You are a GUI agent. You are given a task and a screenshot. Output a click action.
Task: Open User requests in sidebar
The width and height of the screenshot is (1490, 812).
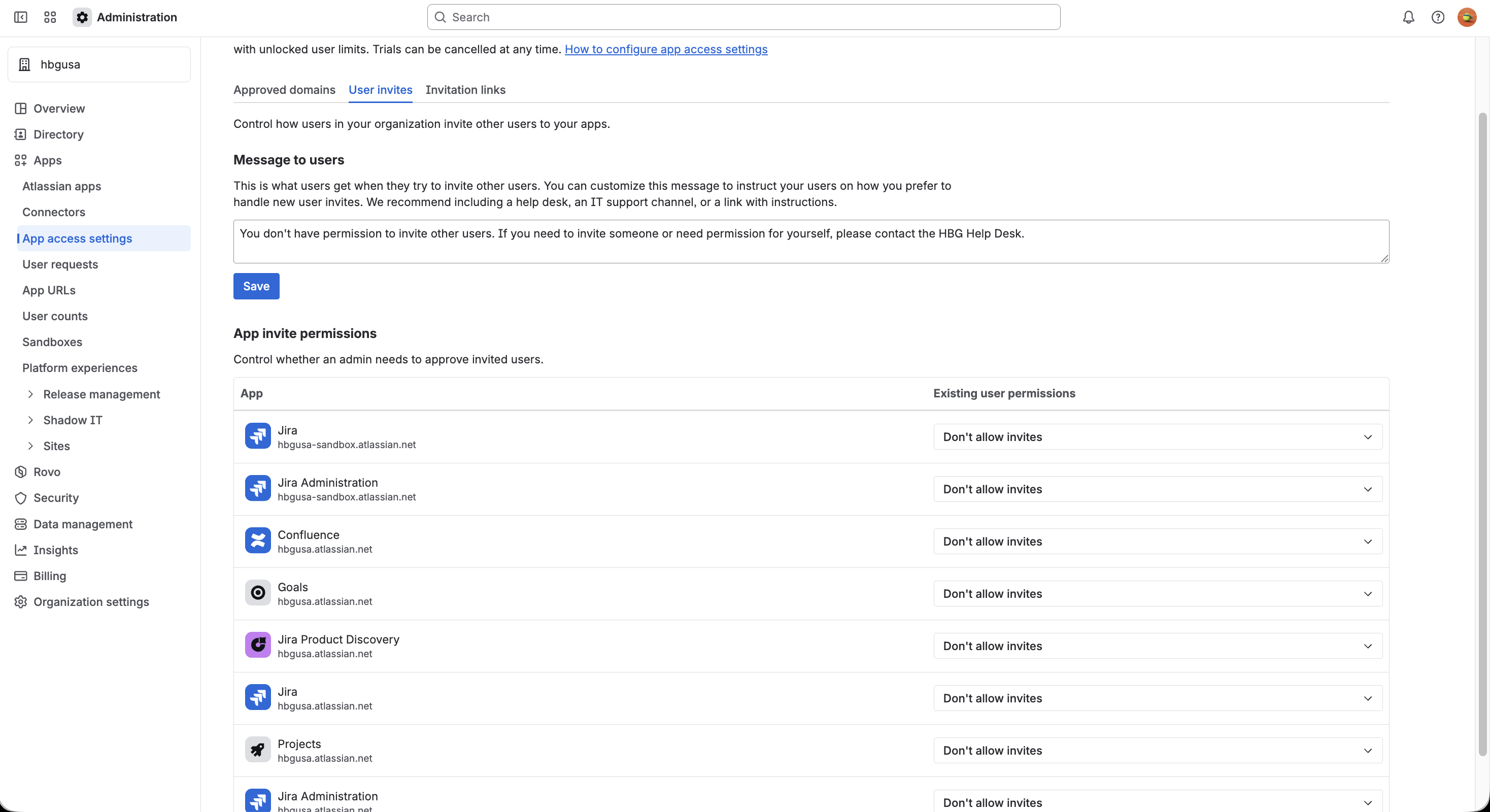60,264
